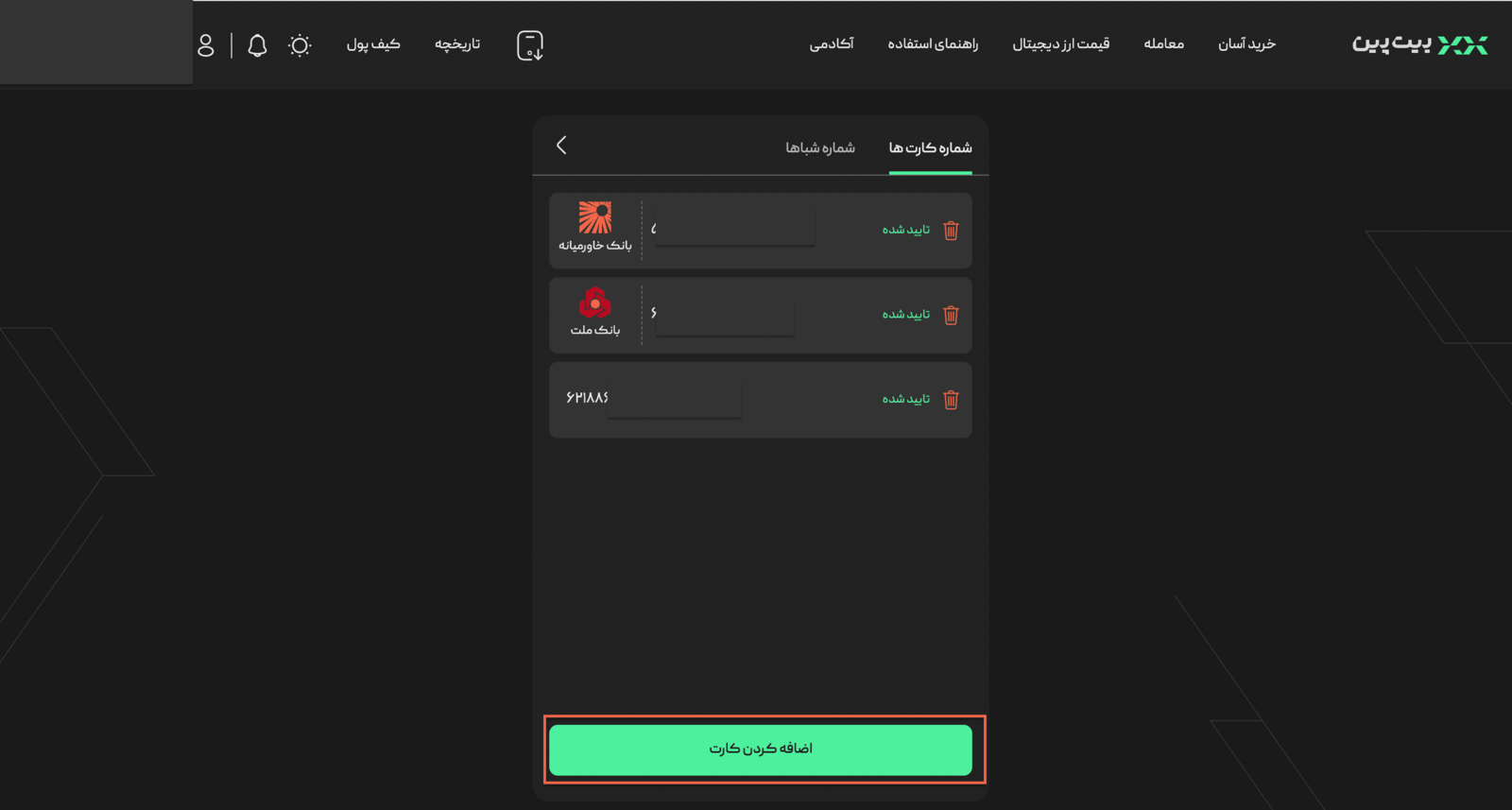Open the user profile icon
Viewport: 1512px width, 810px height.
pos(206,45)
